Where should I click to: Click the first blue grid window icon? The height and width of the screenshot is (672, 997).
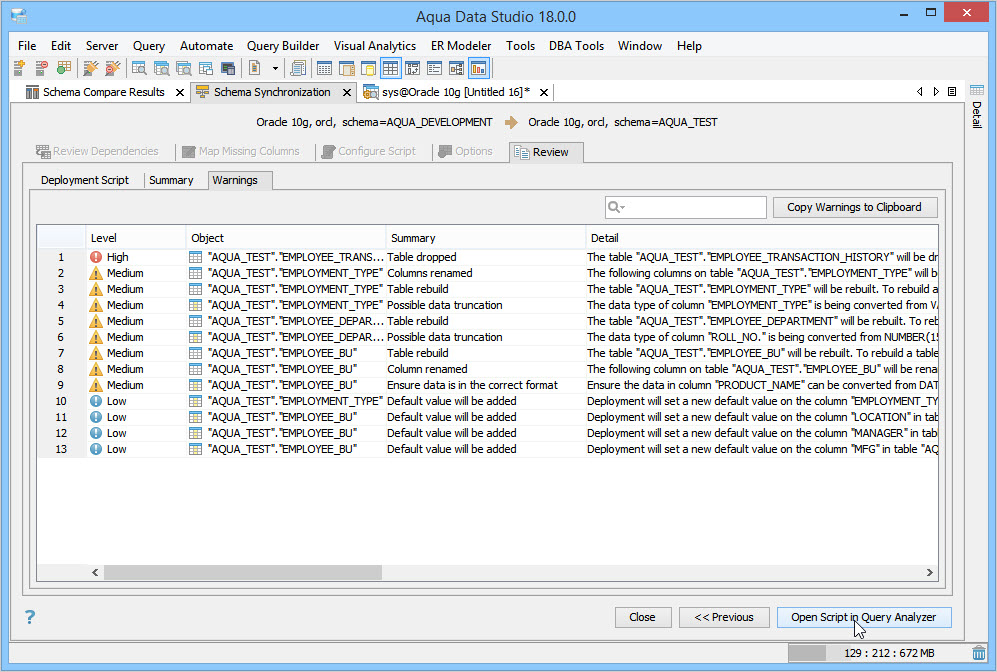(324, 68)
